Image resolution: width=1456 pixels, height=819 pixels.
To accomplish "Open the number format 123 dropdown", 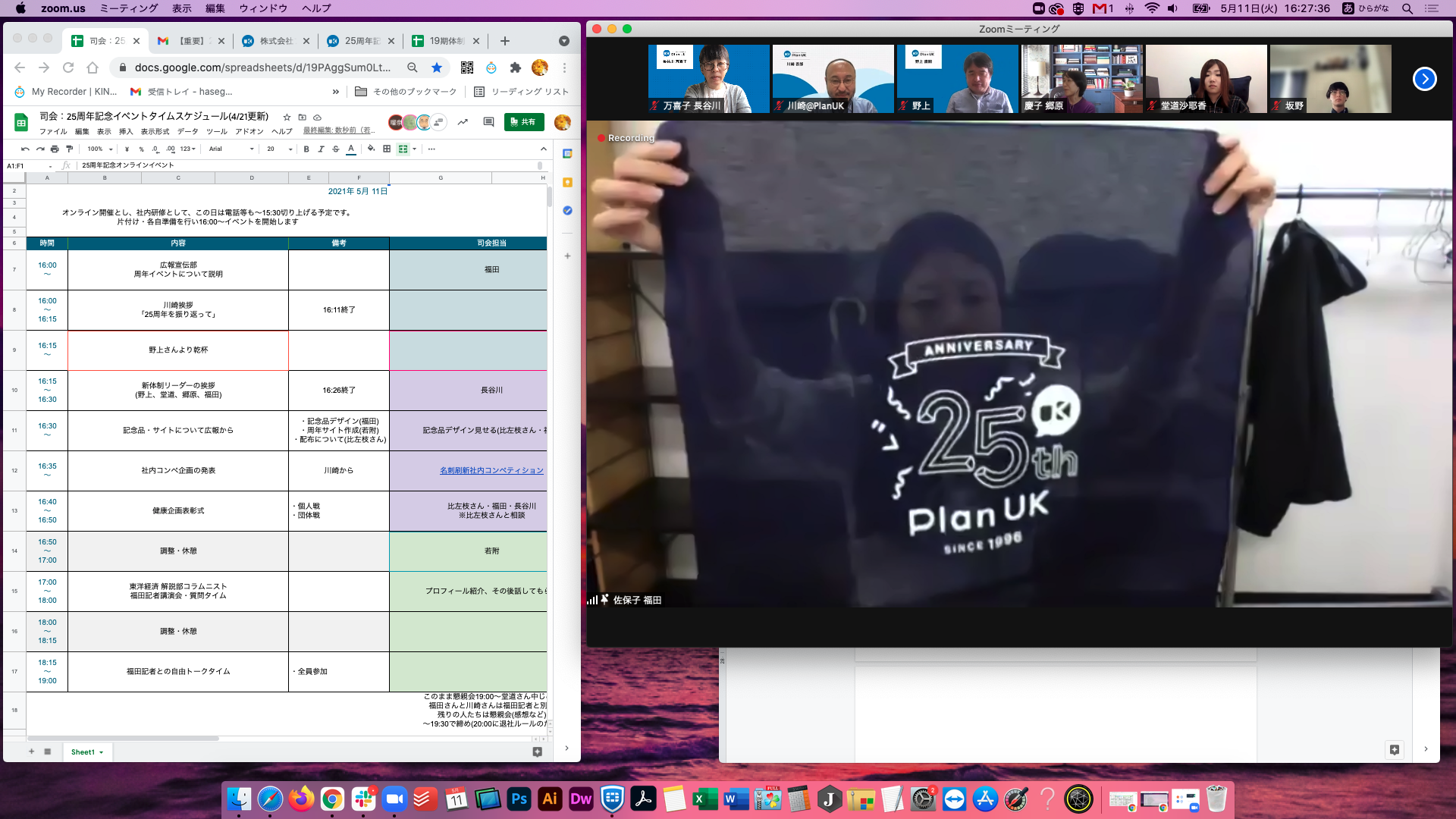I will (187, 149).
